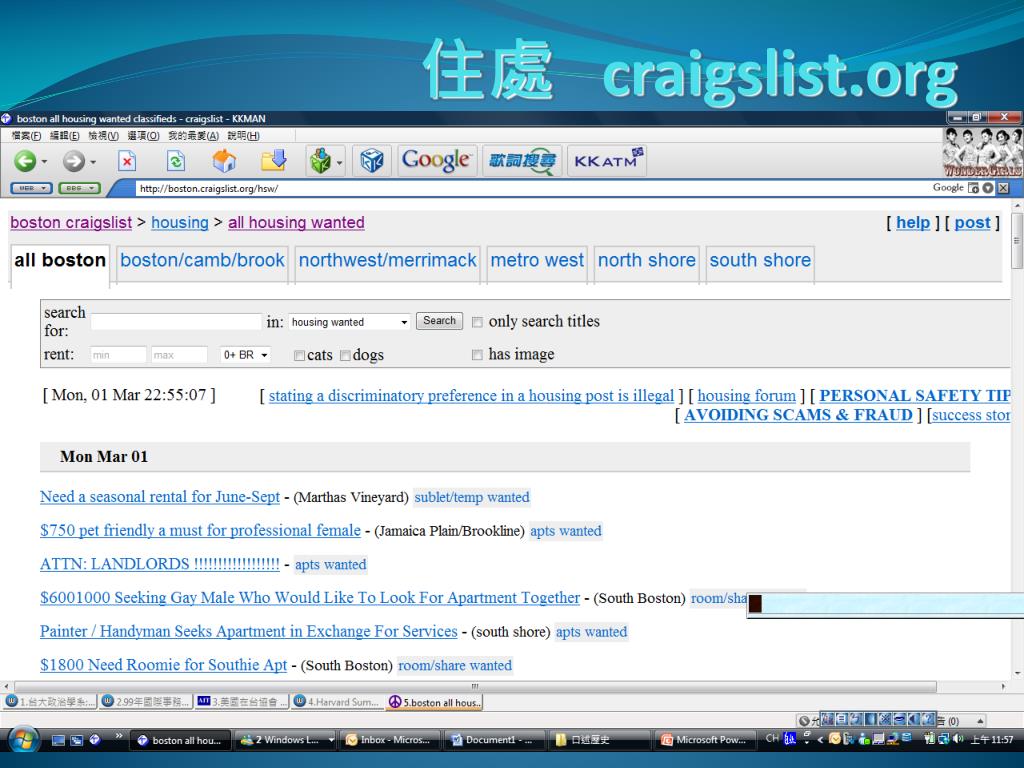Screen dimensions: 1024x768
Task: Click the Wonder Girls banner image
Action: [983, 152]
